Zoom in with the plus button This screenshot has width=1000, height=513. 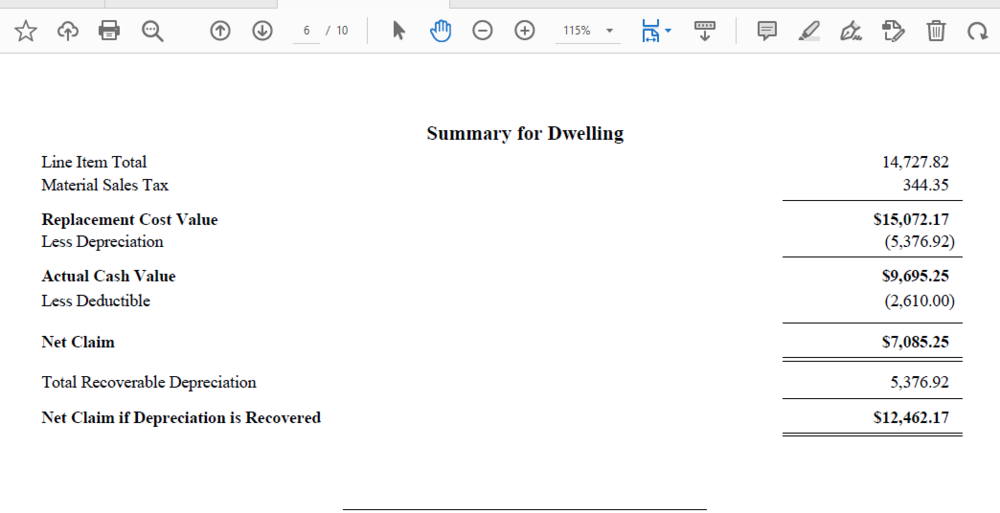pyautogui.click(x=524, y=31)
